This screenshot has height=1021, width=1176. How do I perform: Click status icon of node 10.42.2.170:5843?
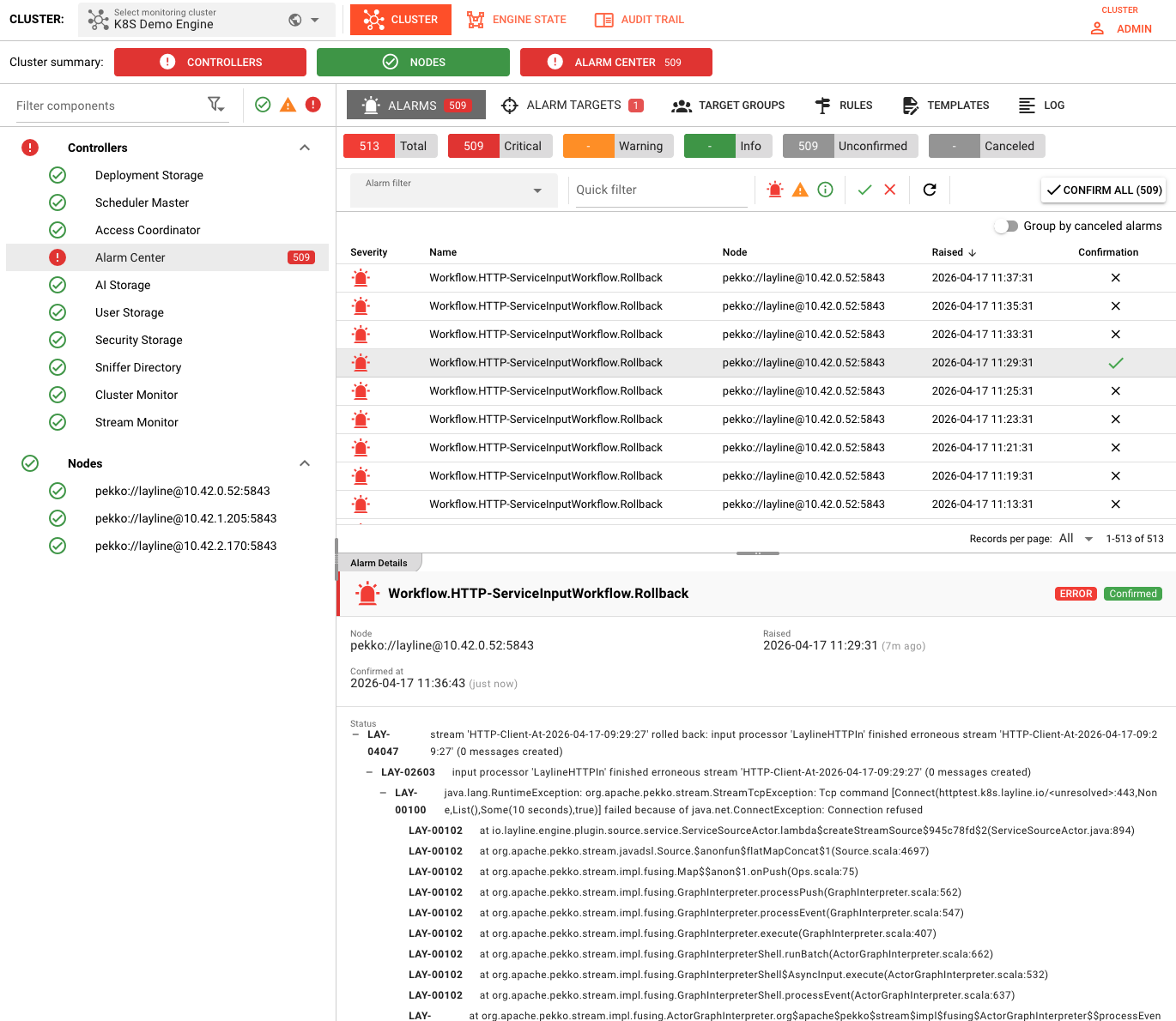58,546
